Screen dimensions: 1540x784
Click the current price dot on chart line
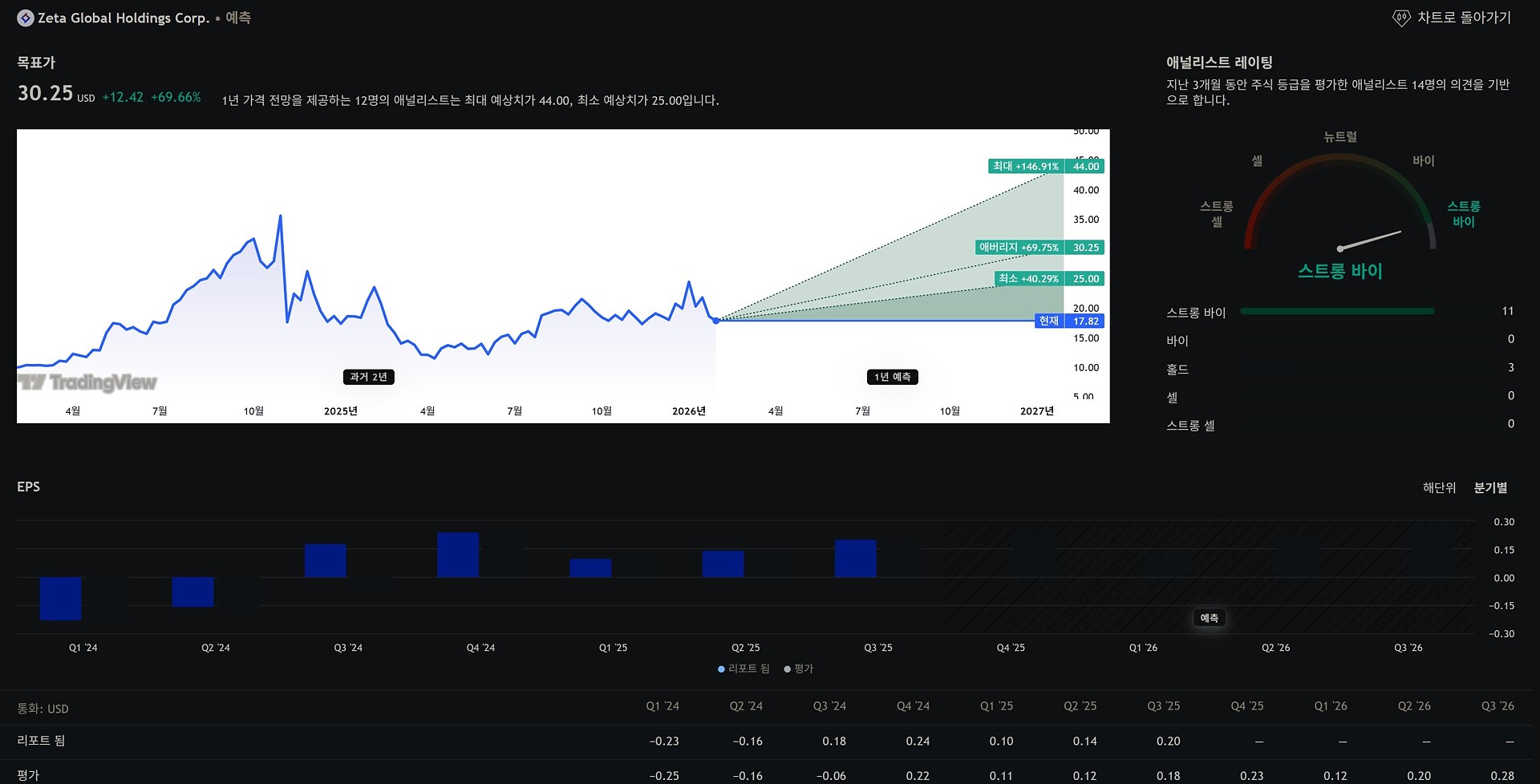coord(716,321)
